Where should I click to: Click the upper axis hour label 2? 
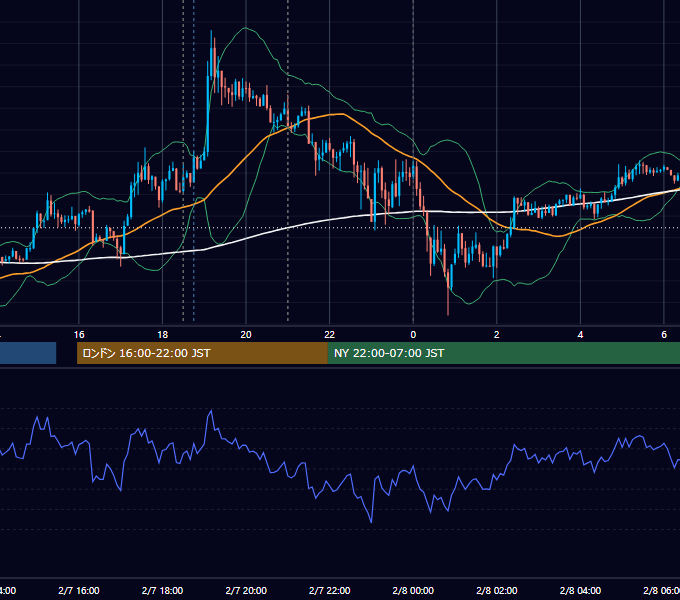(x=497, y=335)
